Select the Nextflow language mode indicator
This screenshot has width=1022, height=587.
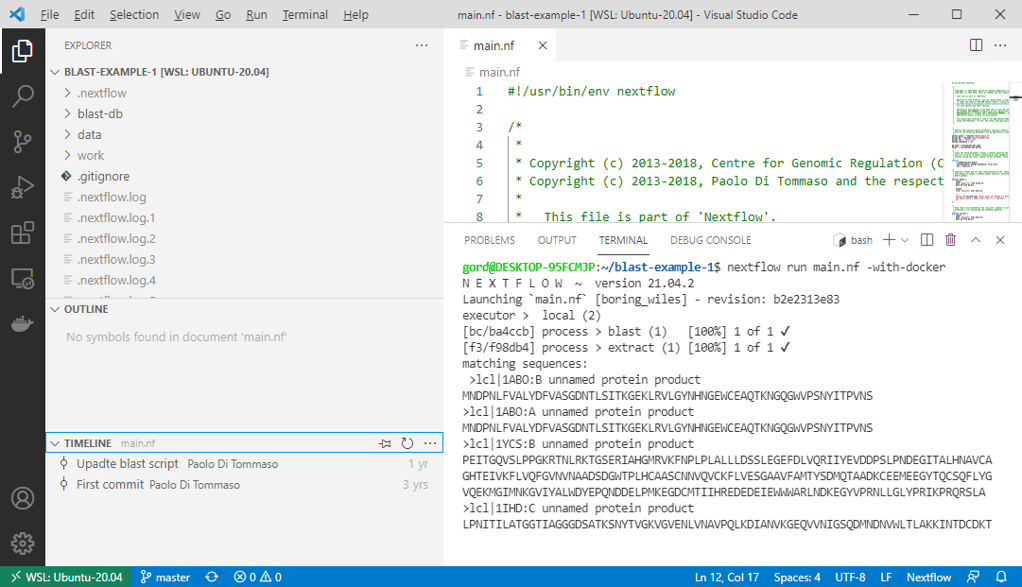coord(928,577)
